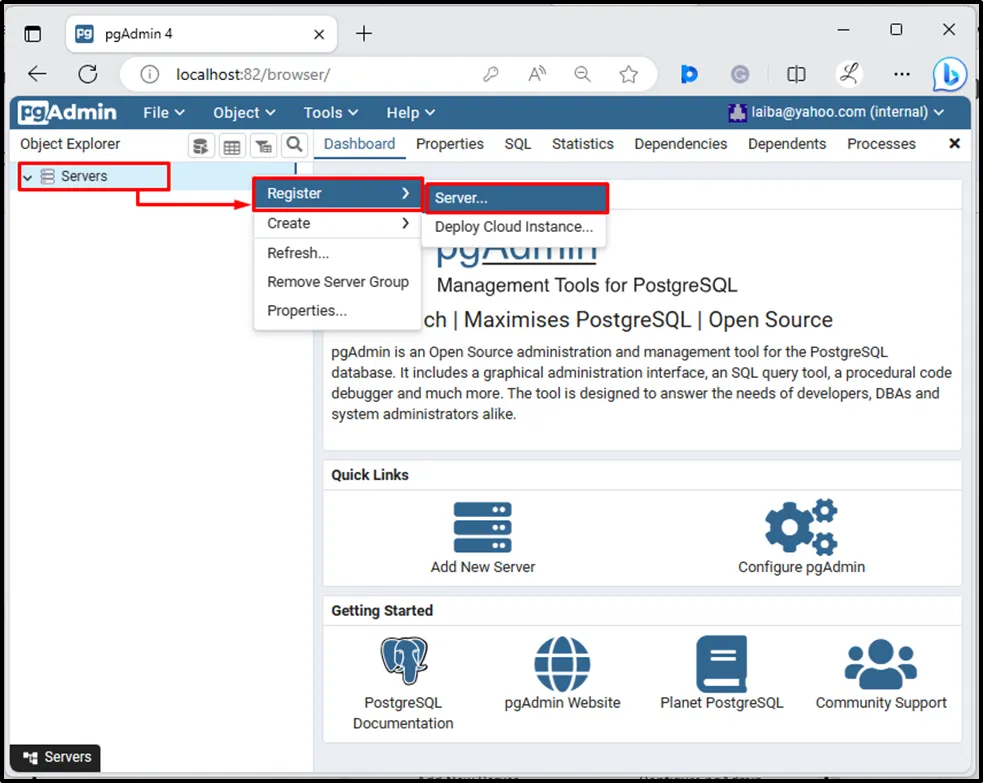Click the Community Support people icon
Viewport: 983px width, 783px height.
click(x=880, y=663)
